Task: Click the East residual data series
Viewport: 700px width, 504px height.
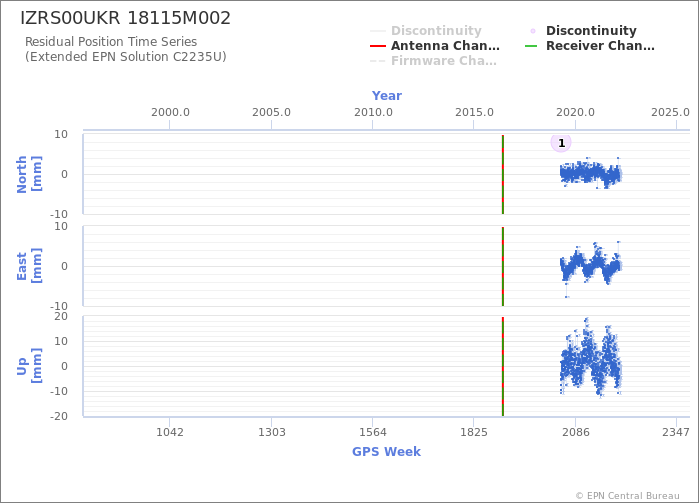Action: 591,268
